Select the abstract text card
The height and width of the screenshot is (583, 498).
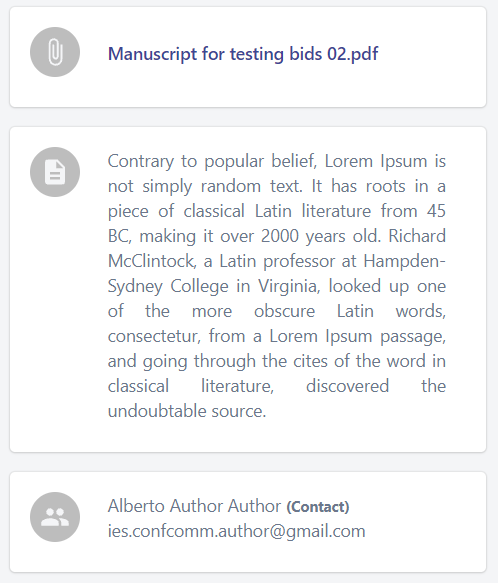pyautogui.click(x=248, y=290)
